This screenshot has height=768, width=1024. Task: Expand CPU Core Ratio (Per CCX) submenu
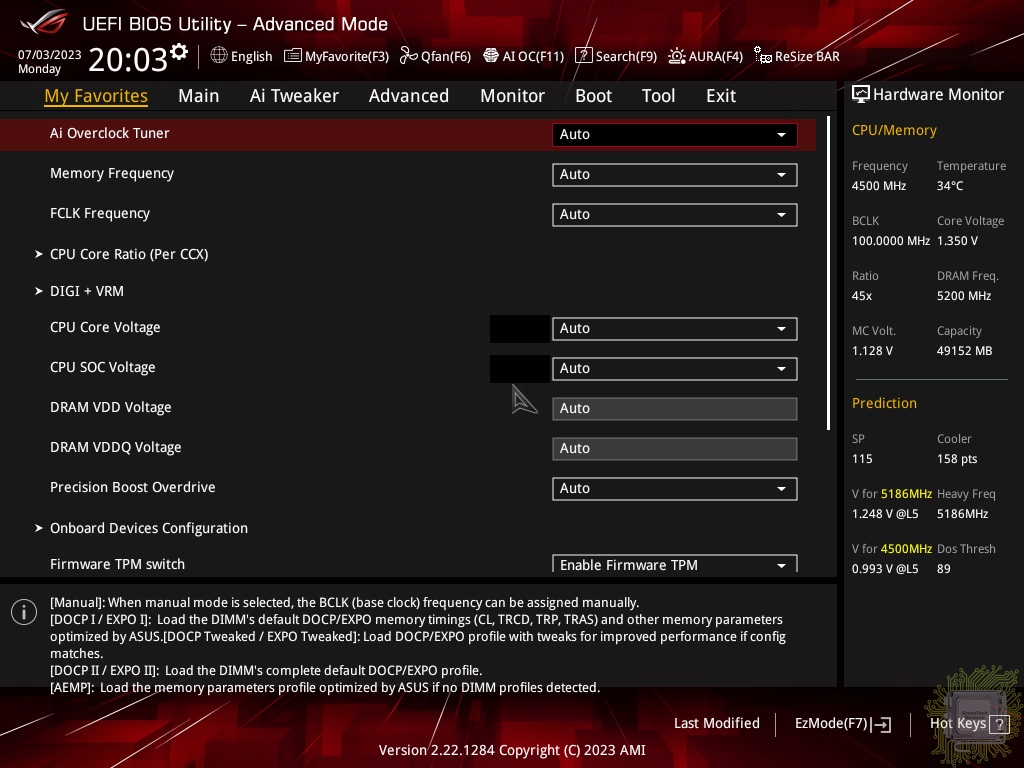(x=129, y=254)
